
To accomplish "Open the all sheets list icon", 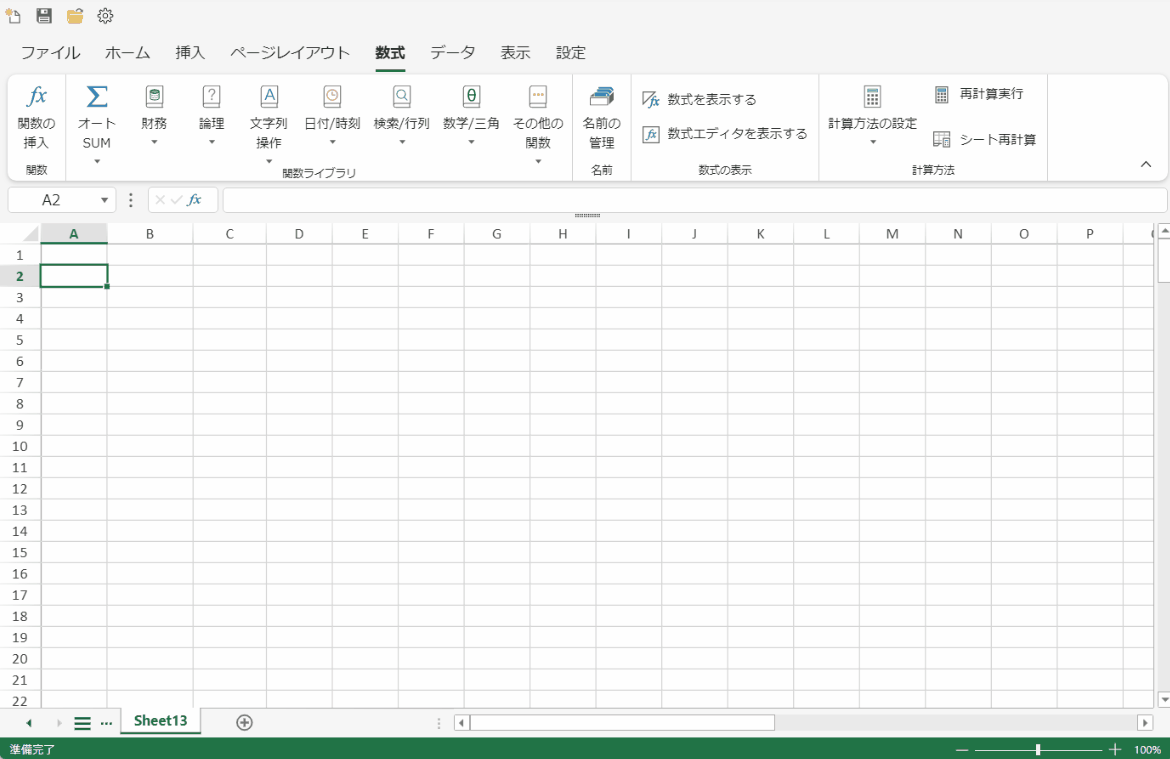I will (x=82, y=723).
